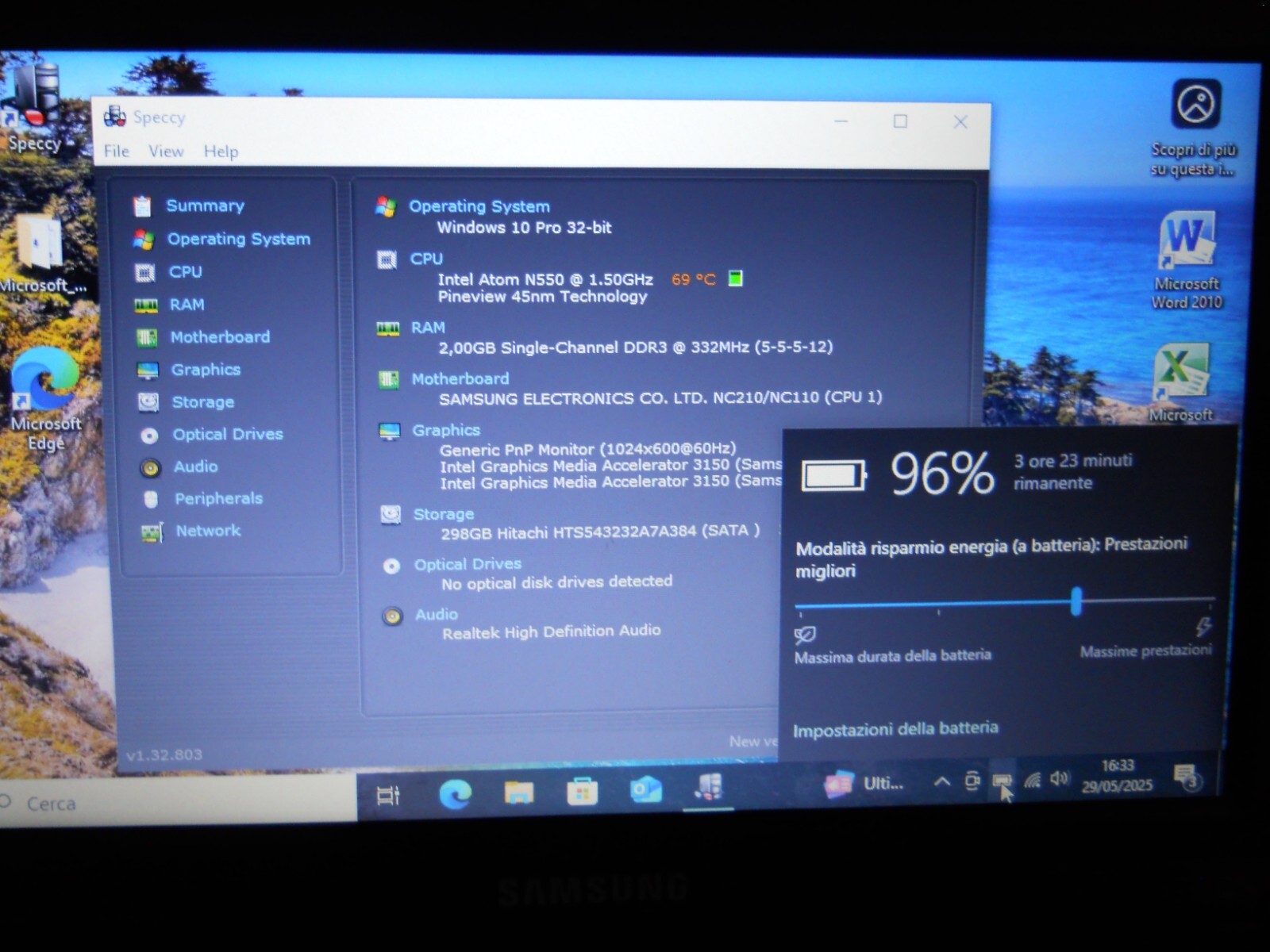Image resolution: width=1270 pixels, height=952 pixels.
Task: Click the Windows flag icon beside sidebar Operating System
Action: (144, 240)
